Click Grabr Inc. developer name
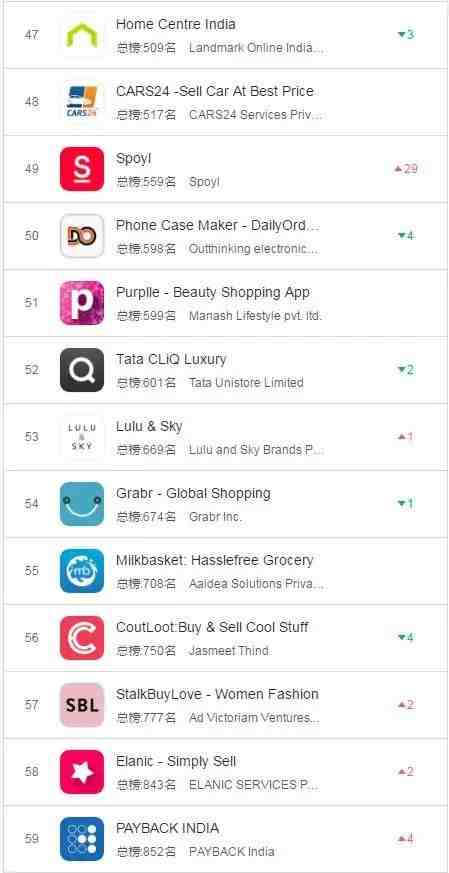This screenshot has height=873, width=449. click(x=215, y=517)
